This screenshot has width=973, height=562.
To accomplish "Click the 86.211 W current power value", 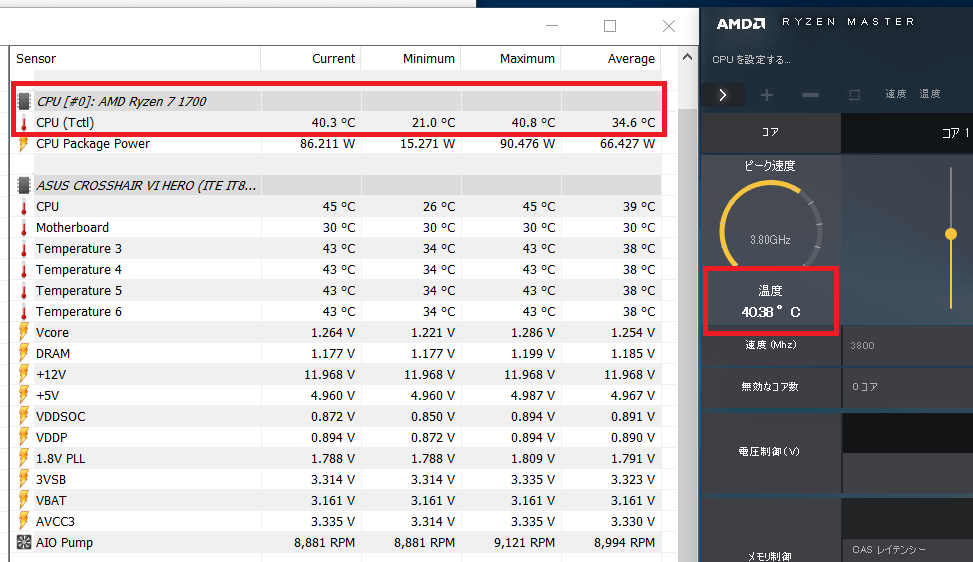I will [327, 144].
